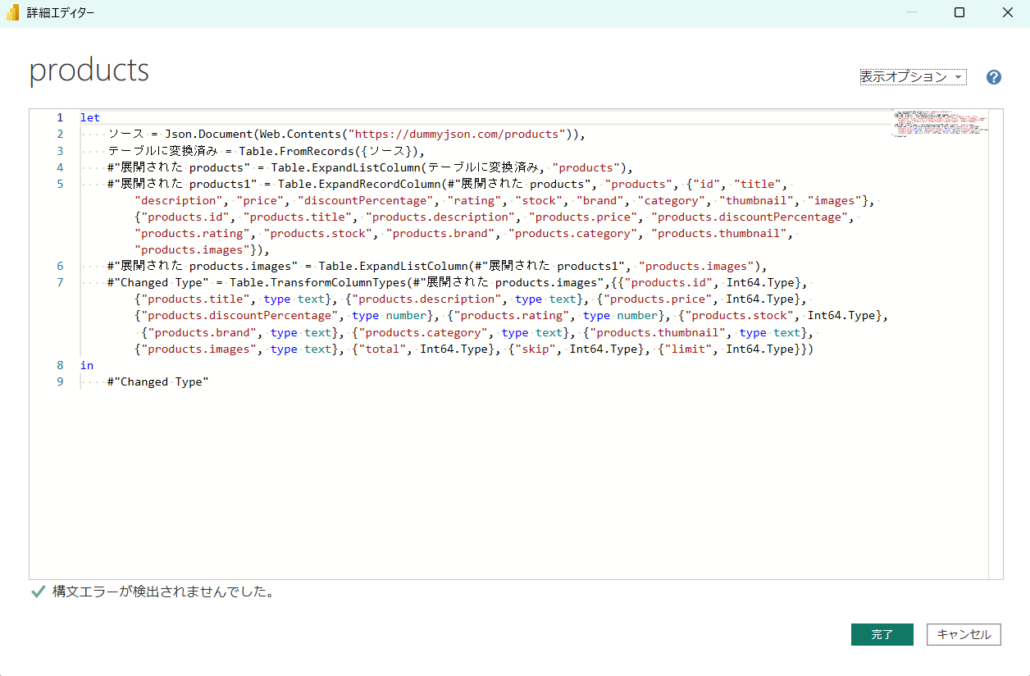Image resolution: width=1030 pixels, height=676 pixels.
Task: Open the 表示オプション dropdown
Action: [x=912, y=77]
